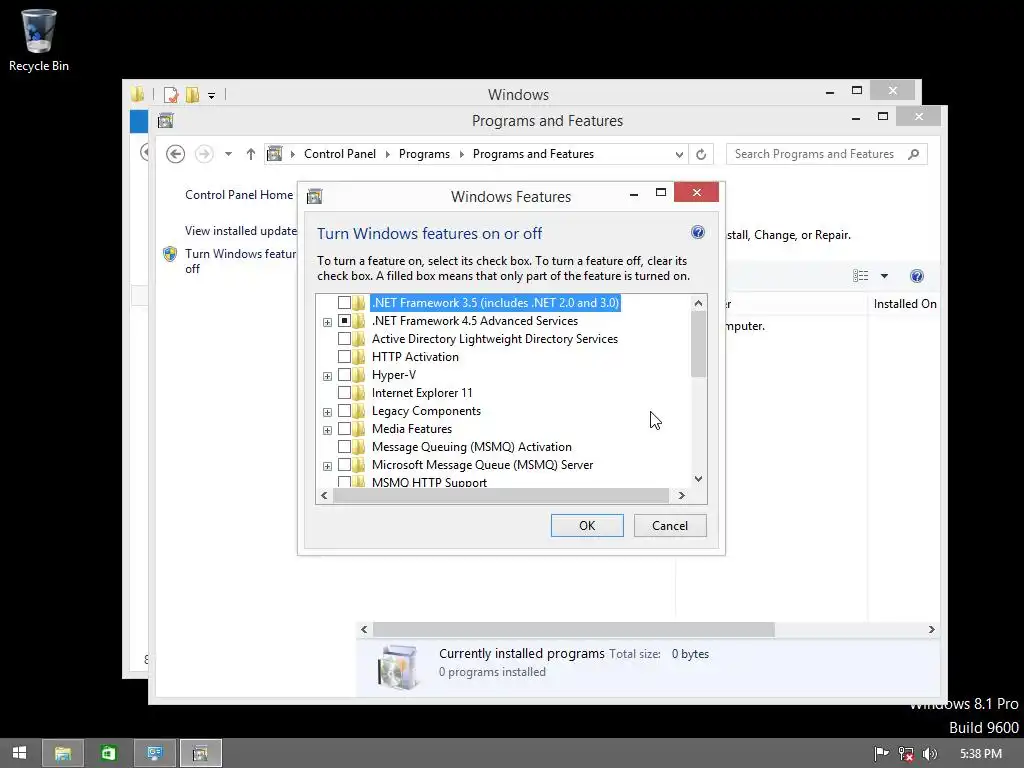
Task: Check Active Directory Lightweight Directory Services
Action: 344,339
